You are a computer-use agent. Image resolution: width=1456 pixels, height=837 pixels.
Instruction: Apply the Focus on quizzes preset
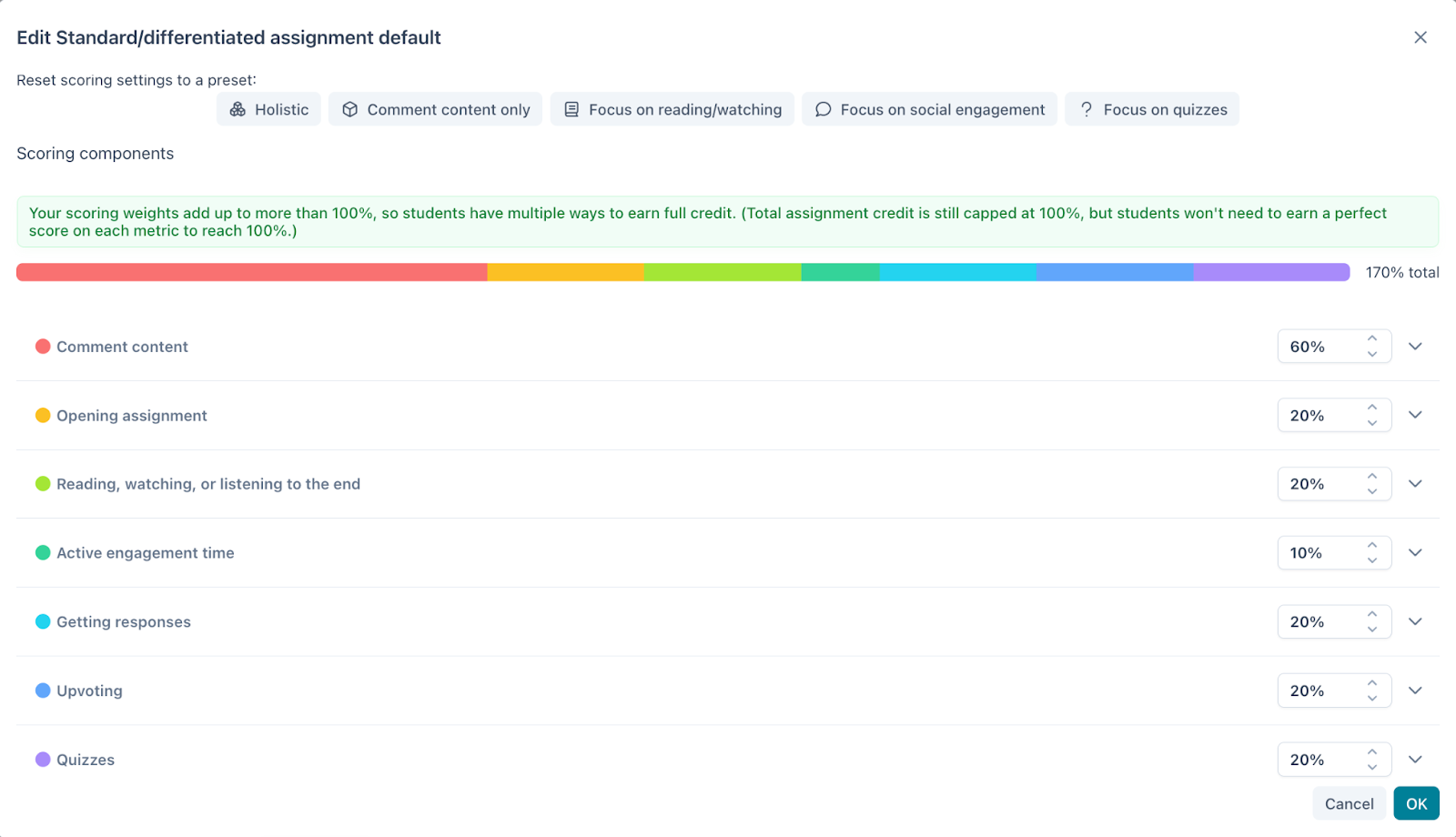tap(1152, 109)
